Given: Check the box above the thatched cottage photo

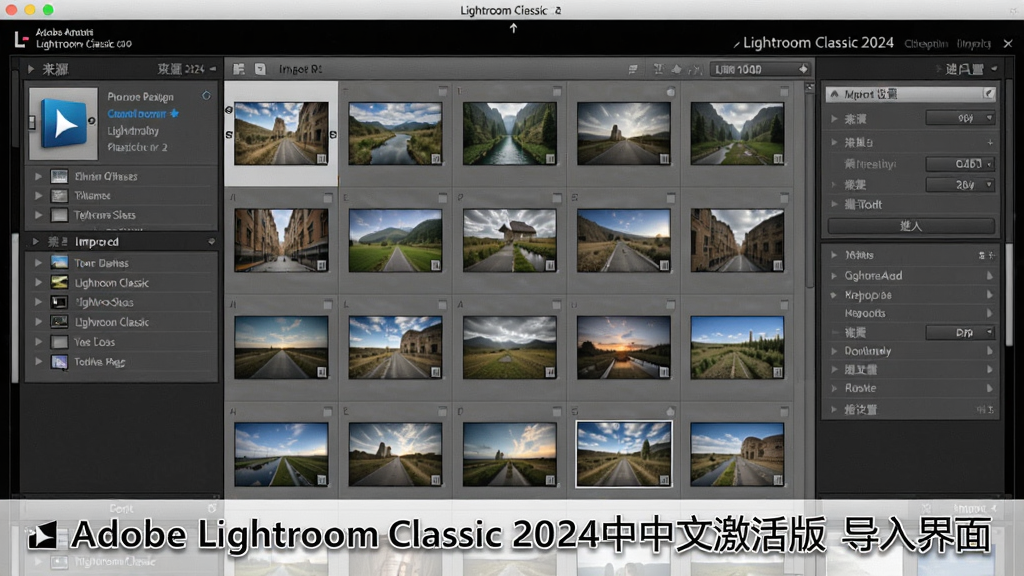Looking at the screenshot, I should click(557, 198).
